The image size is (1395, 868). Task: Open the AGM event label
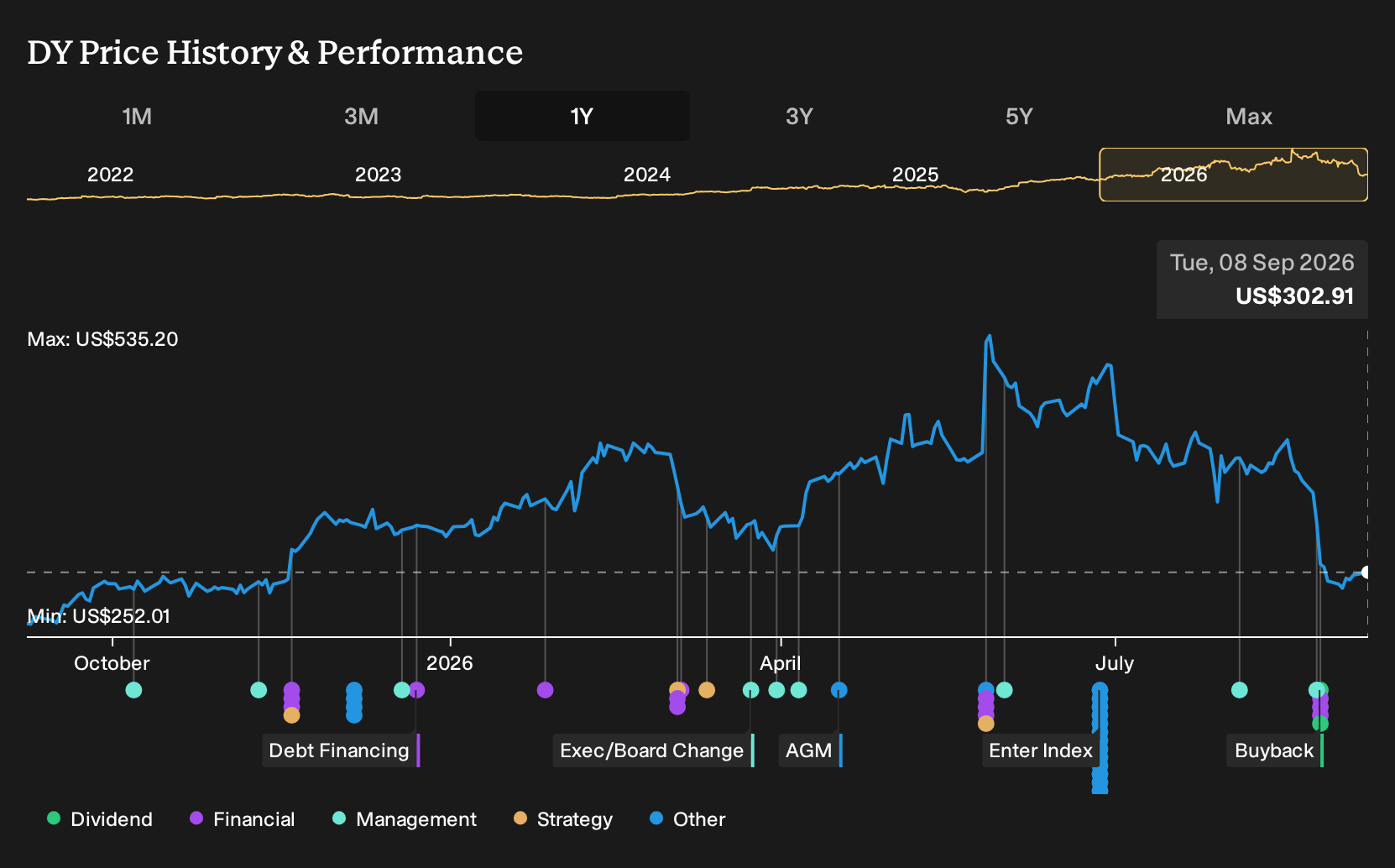pyautogui.click(x=809, y=750)
